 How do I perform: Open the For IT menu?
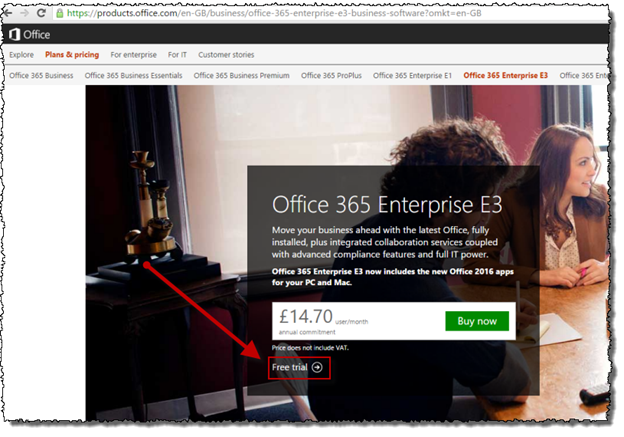pyautogui.click(x=177, y=55)
